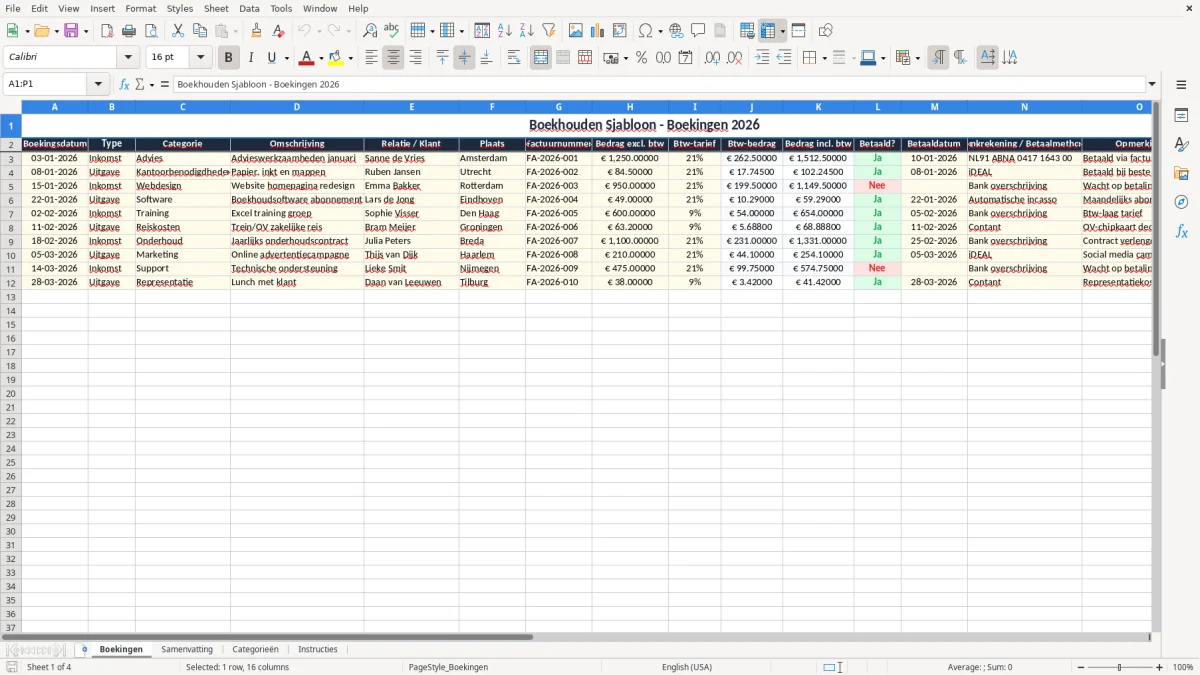1200x675 pixels.
Task: Switch to the Categorieën sheet tab
Action: point(256,649)
